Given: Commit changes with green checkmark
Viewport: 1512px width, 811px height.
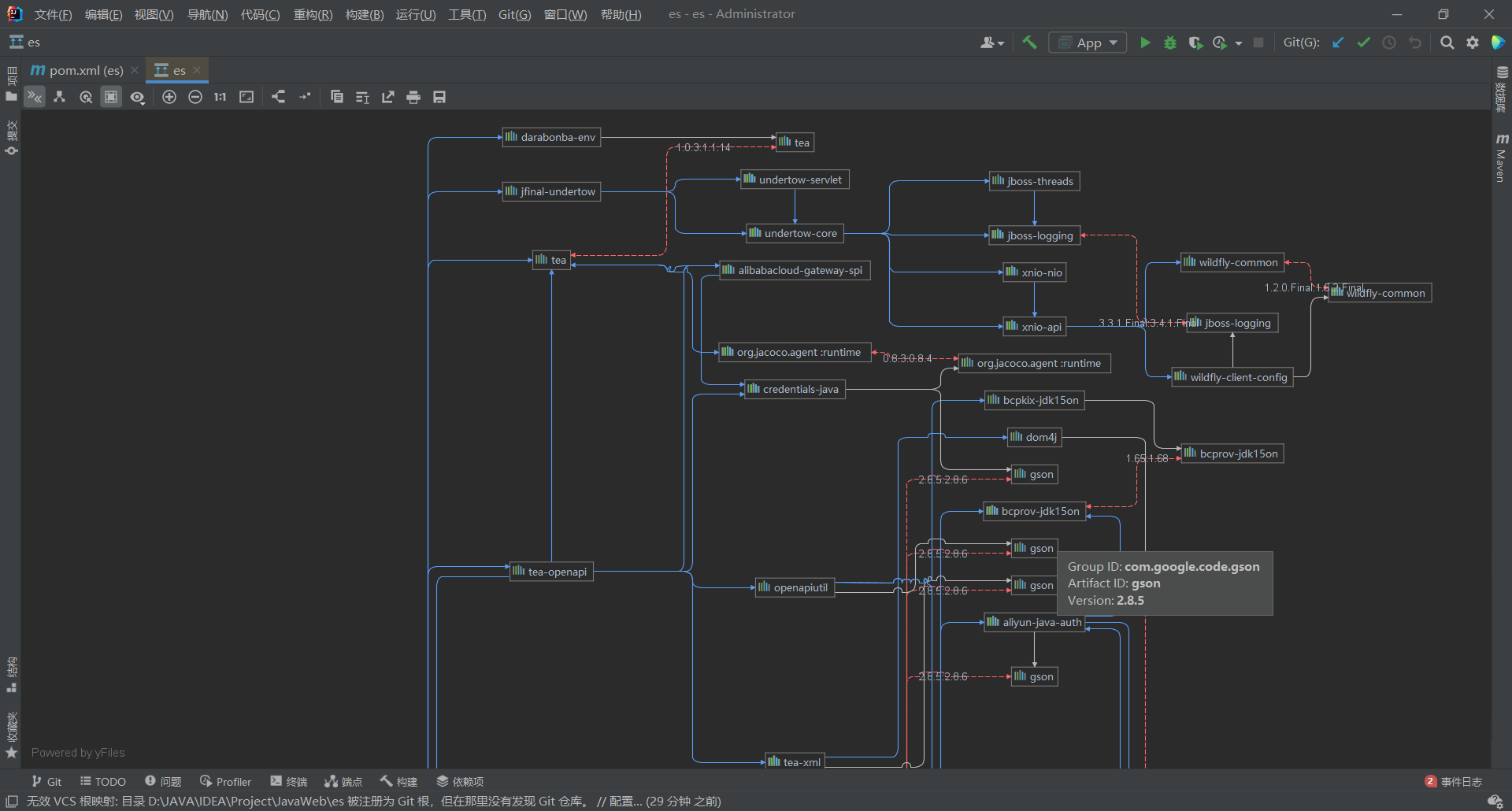Looking at the screenshot, I should point(1364,43).
